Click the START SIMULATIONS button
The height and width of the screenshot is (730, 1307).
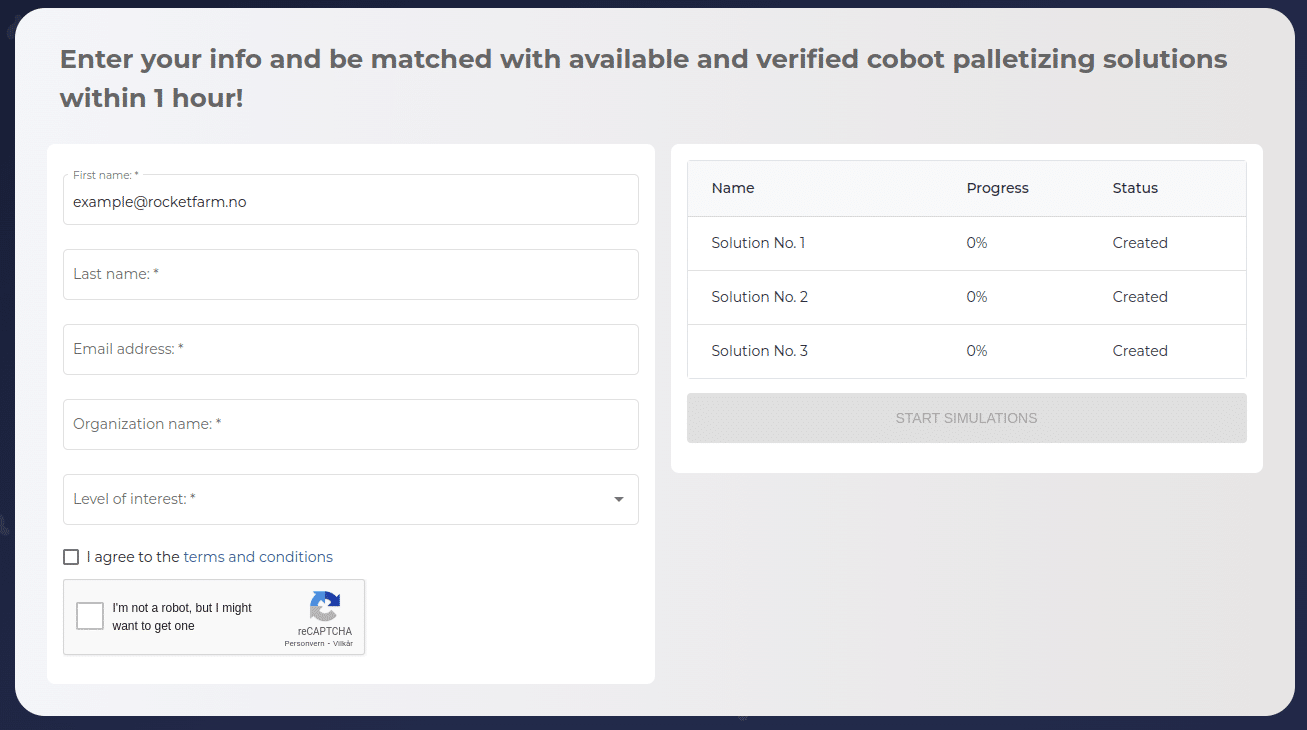[x=966, y=418]
